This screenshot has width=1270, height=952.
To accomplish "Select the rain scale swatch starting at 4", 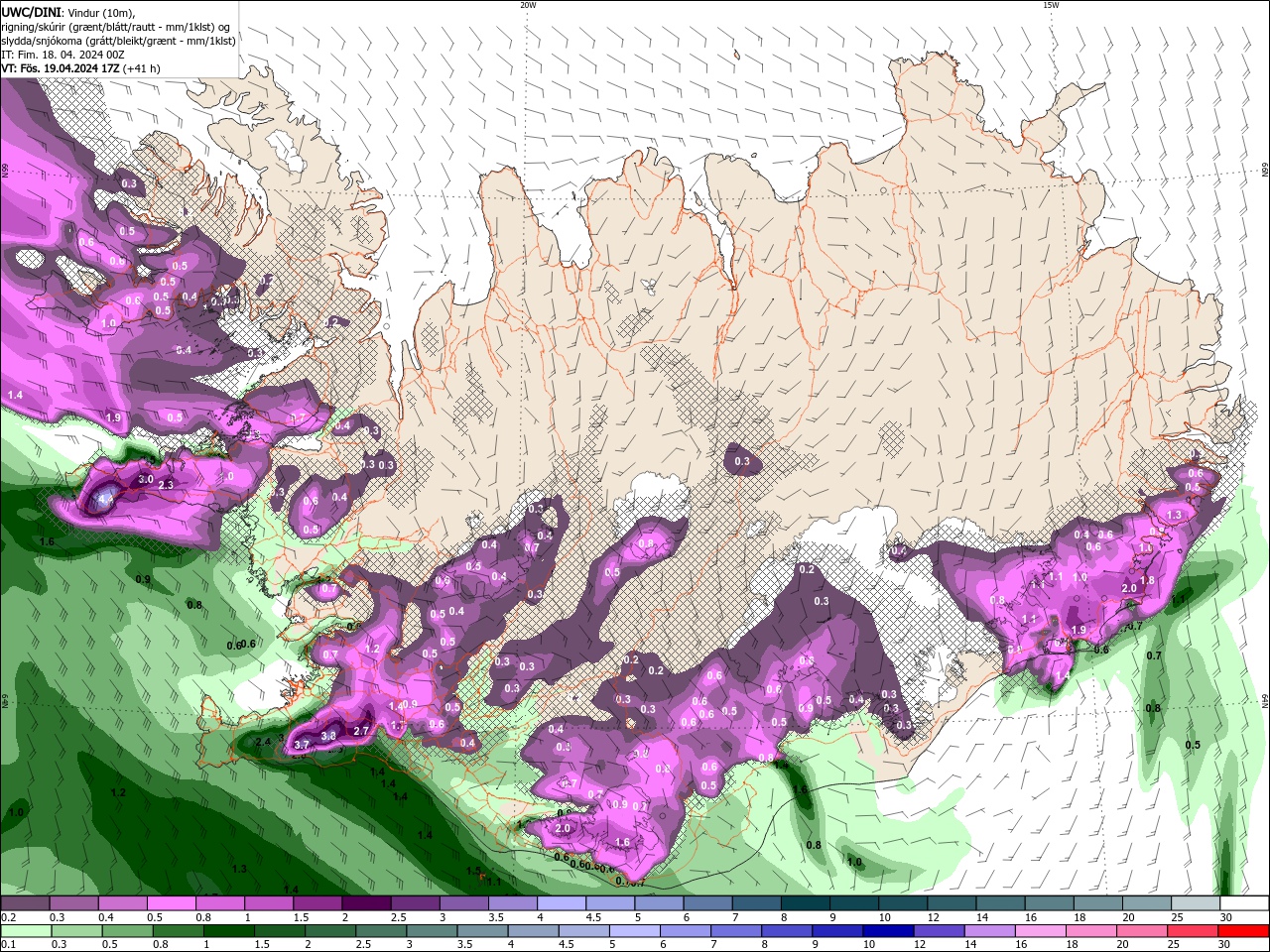I will pyautogui.click(x=533, y=931).
